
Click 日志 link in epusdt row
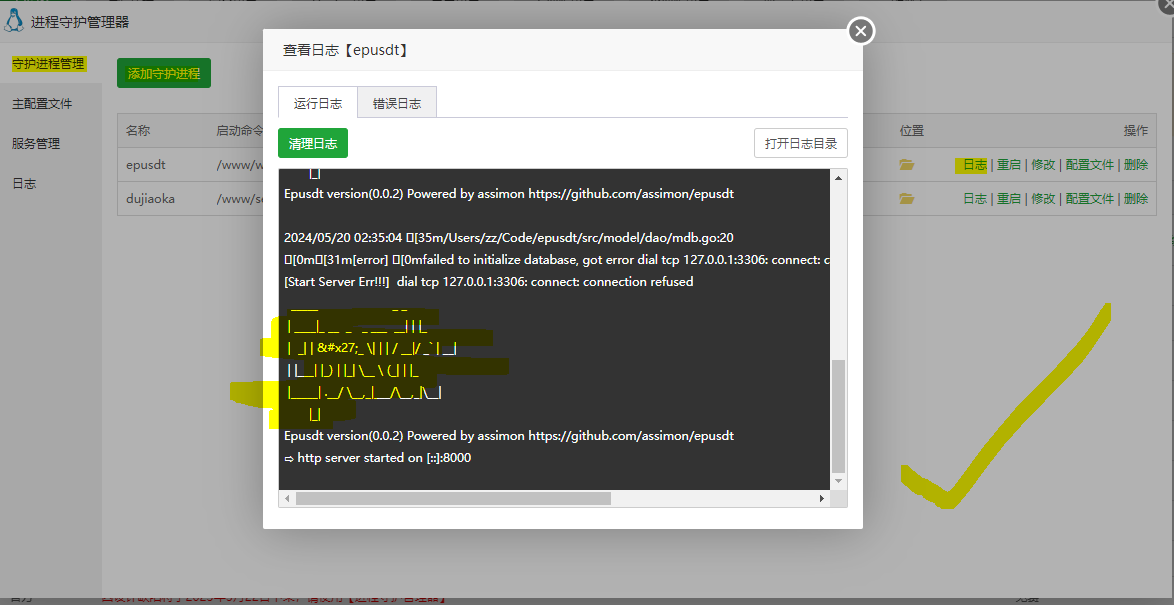pos(975,165)
